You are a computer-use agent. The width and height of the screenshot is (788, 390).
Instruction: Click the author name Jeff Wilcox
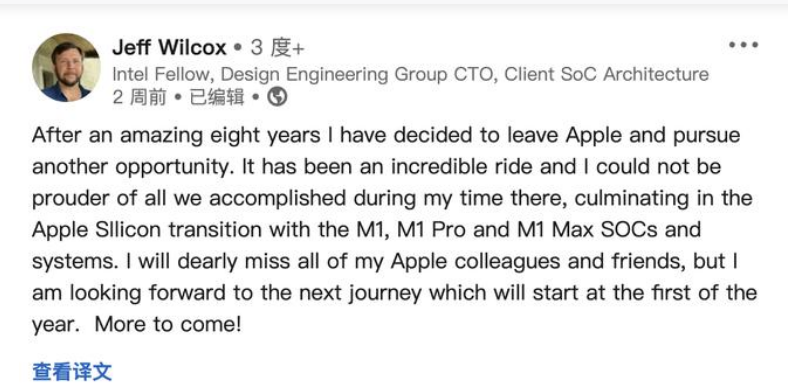click(x=169, y=48)
